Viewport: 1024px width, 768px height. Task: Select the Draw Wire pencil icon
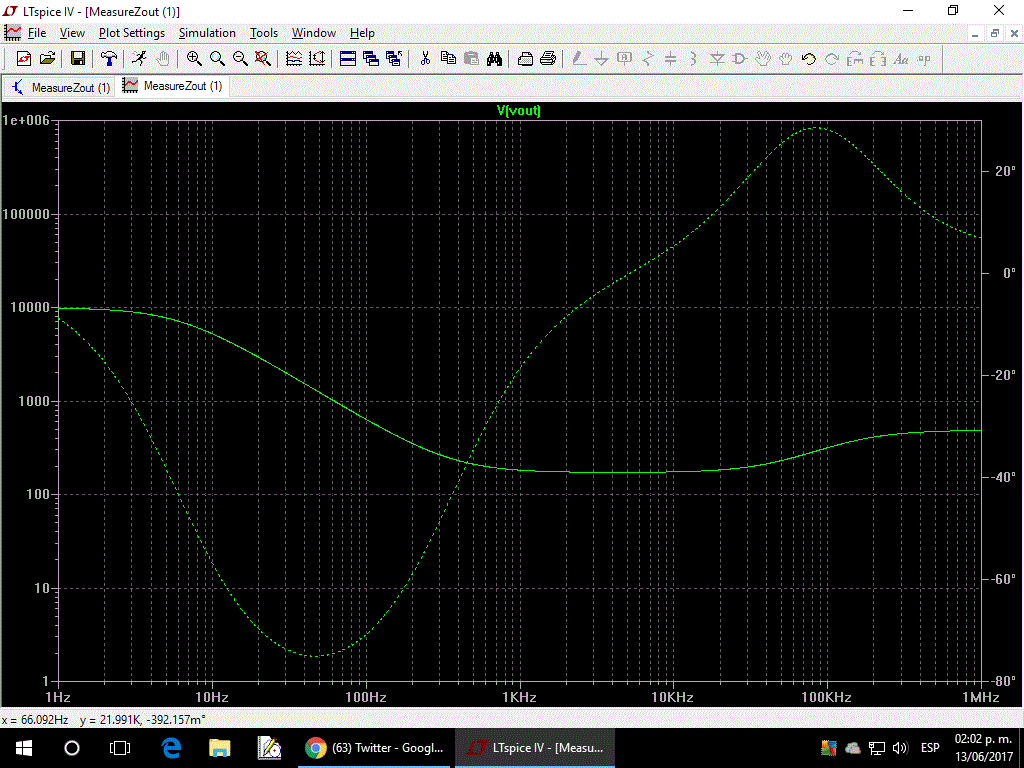click(579, 59)
